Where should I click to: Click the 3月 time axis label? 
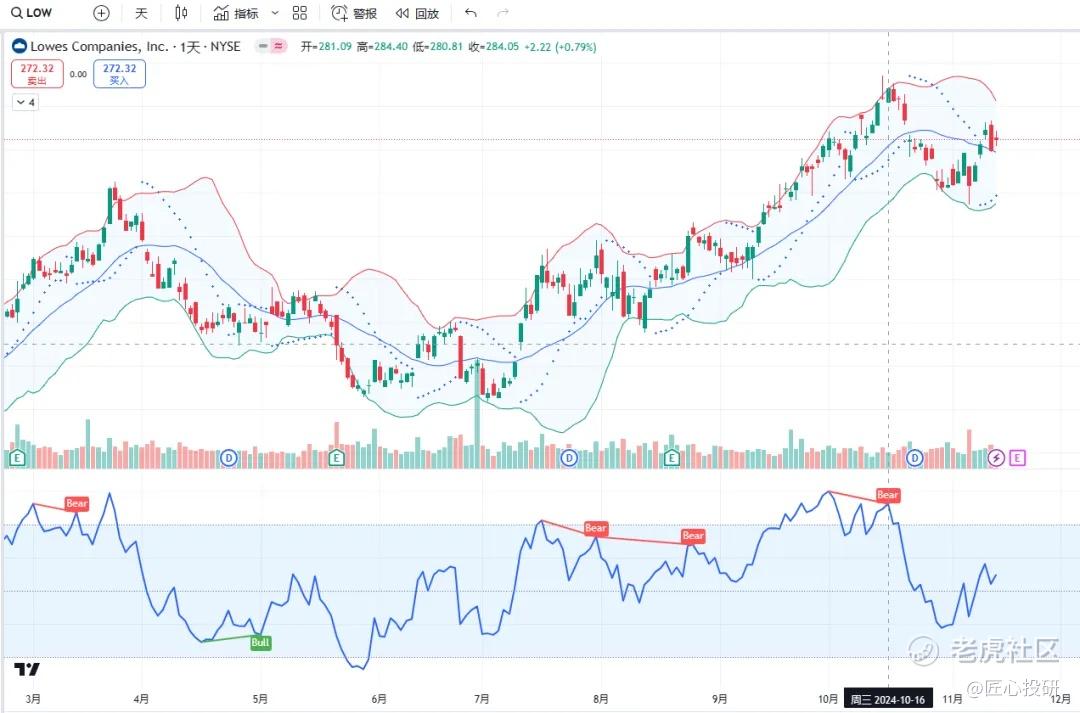pyautogui.click(x=33, y=699)
